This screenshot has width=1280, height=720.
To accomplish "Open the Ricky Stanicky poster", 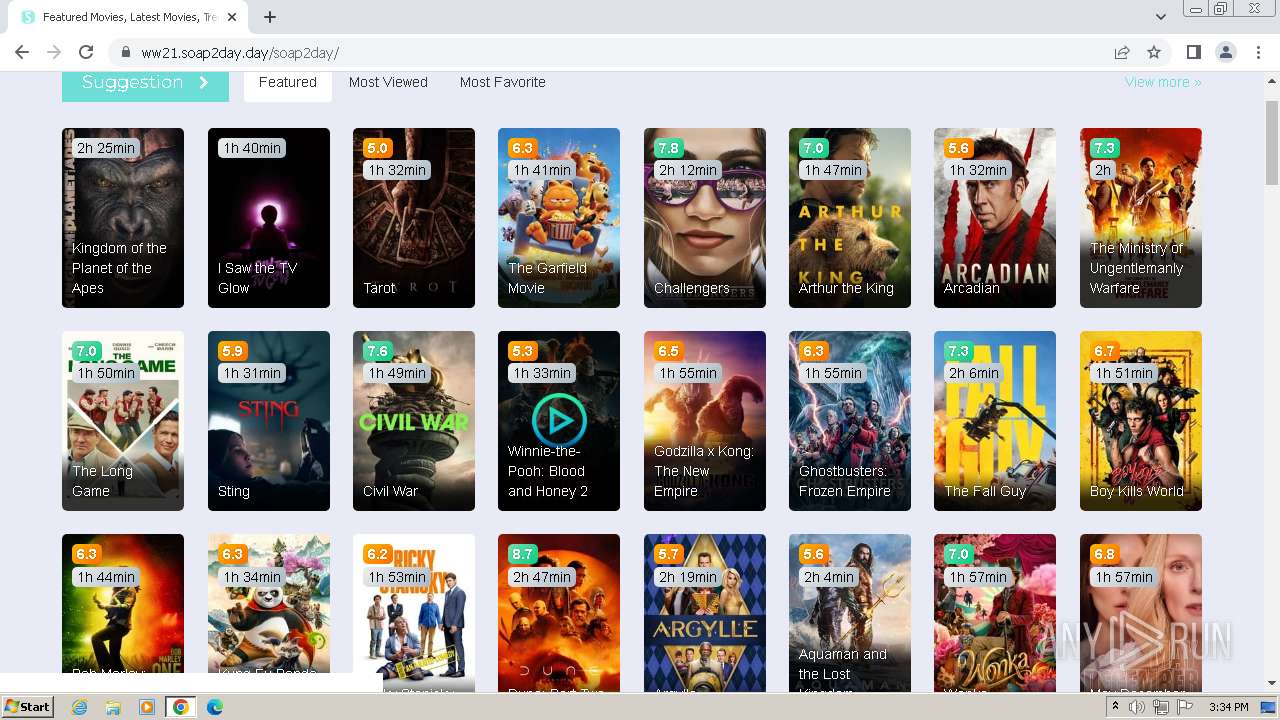I will [x=414, y=612].
